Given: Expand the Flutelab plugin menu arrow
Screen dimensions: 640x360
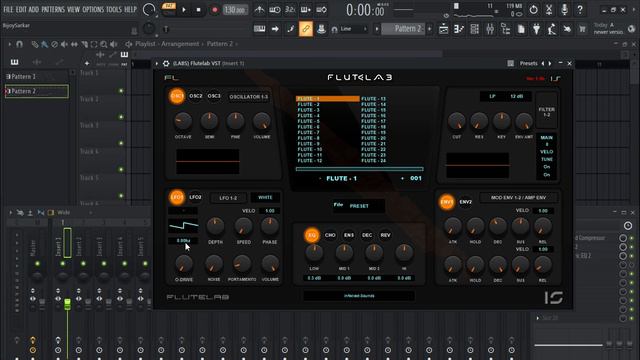Looking at the screenshot, I should [157, 63].
